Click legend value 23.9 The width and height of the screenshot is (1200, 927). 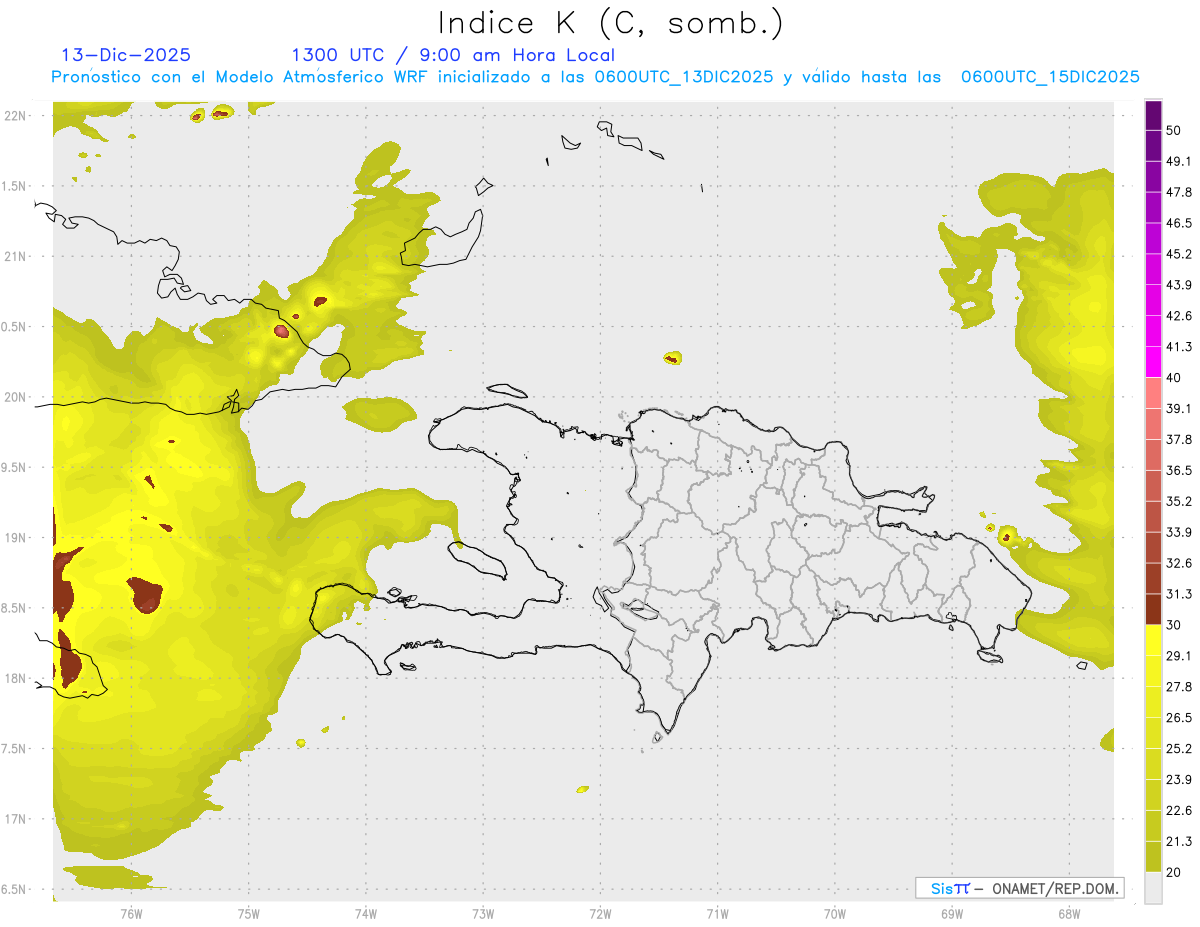click(x=1179, y=780)
